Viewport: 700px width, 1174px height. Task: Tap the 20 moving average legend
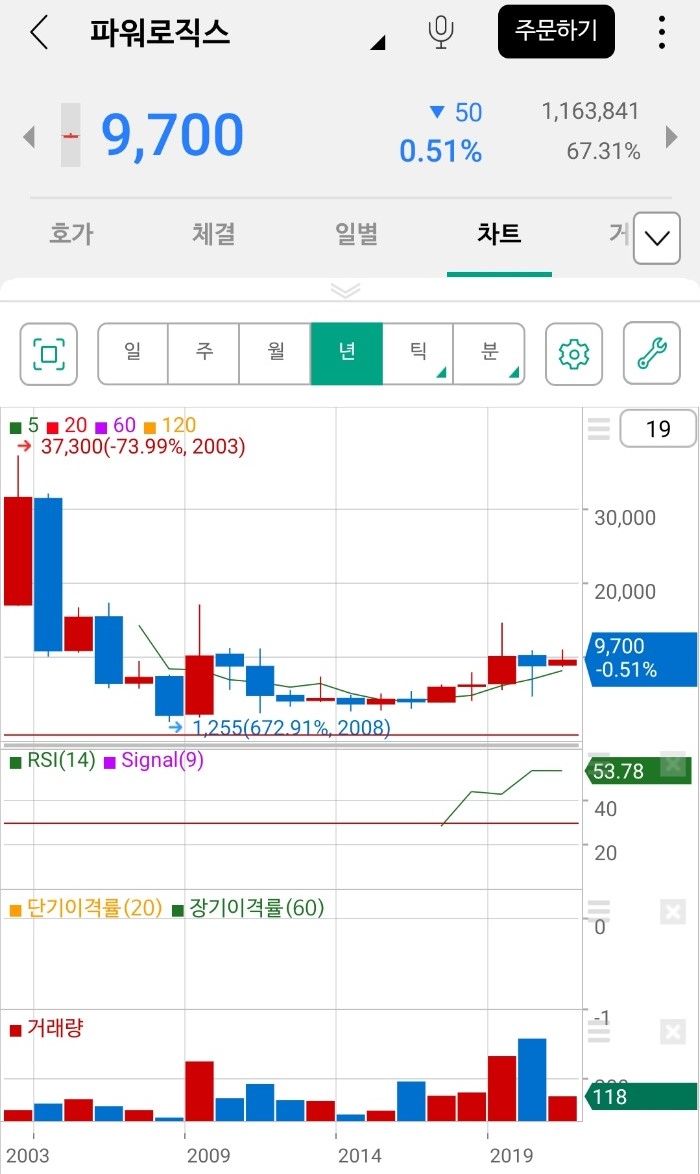coord(67,426)
